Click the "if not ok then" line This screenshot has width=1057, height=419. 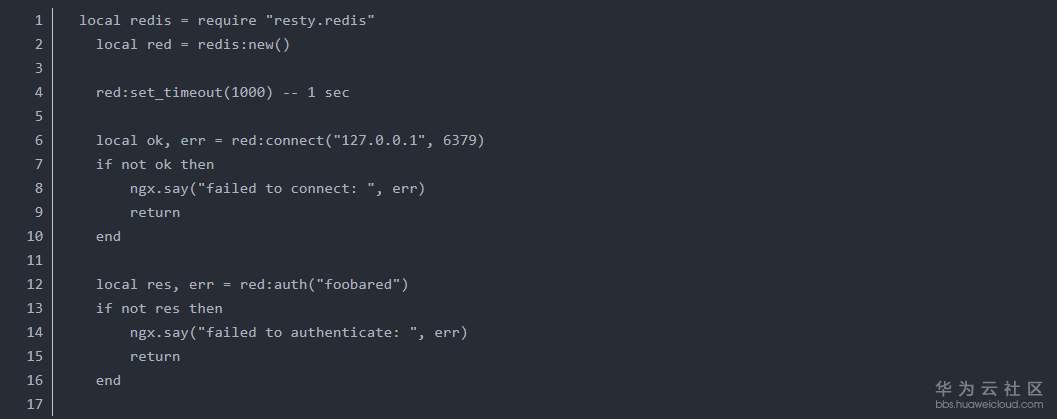pyautogui.click(x=154, y=164)
